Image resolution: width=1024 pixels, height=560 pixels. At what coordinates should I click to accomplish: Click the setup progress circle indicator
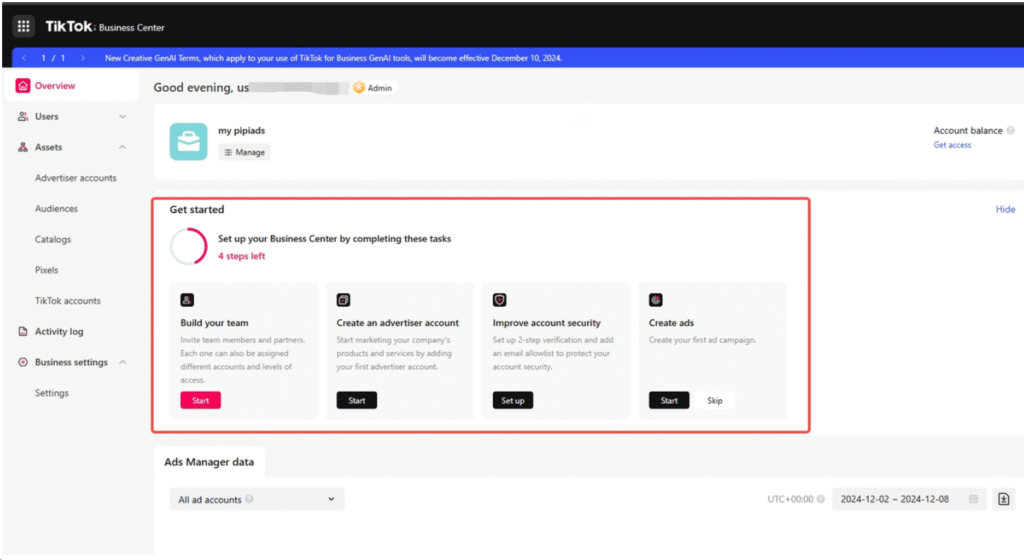click(189, 247)
